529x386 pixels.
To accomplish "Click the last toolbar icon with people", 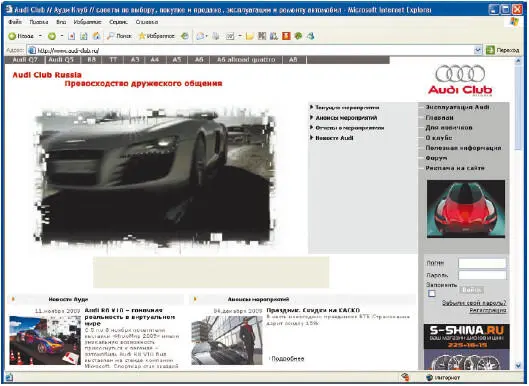I will pos(310,36).
